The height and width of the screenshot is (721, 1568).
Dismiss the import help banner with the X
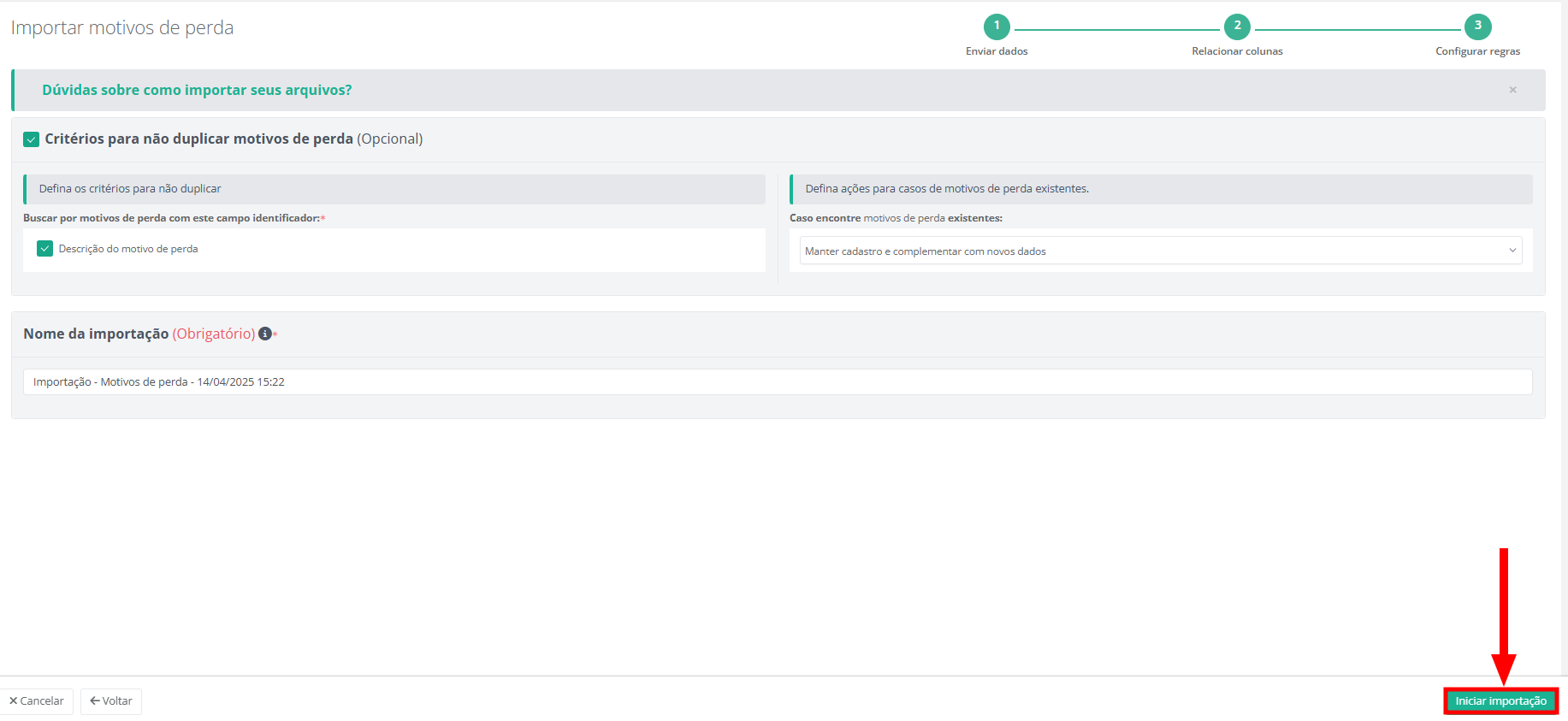pyautogui.click(x=1512, y=90)
